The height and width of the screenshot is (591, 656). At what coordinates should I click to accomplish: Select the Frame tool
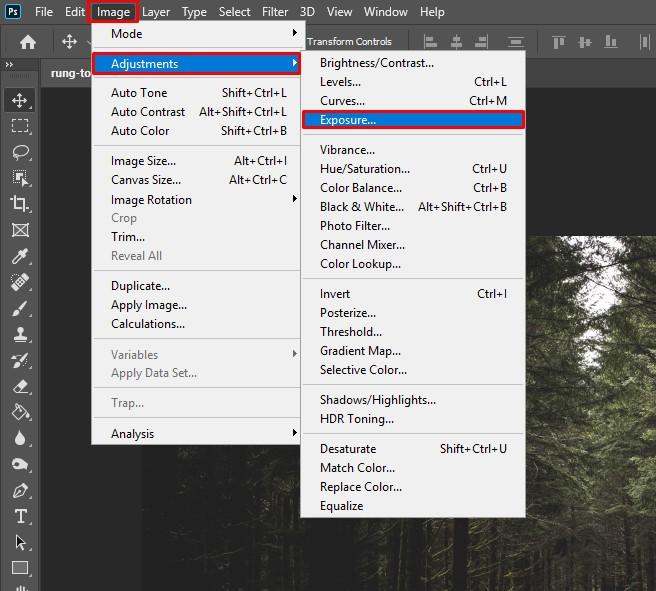coord(20,230)
